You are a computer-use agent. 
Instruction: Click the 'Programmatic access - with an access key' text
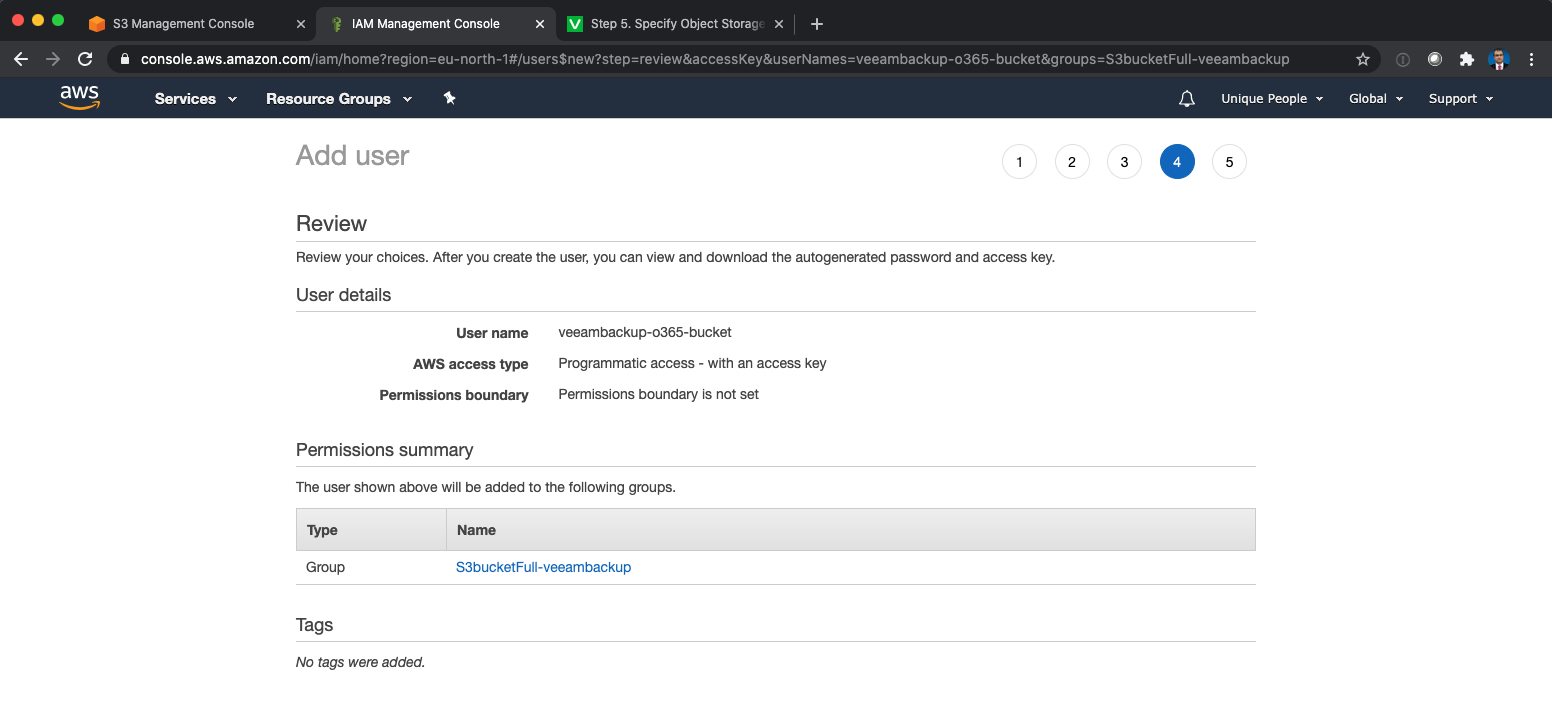click(x=692, y=363)
